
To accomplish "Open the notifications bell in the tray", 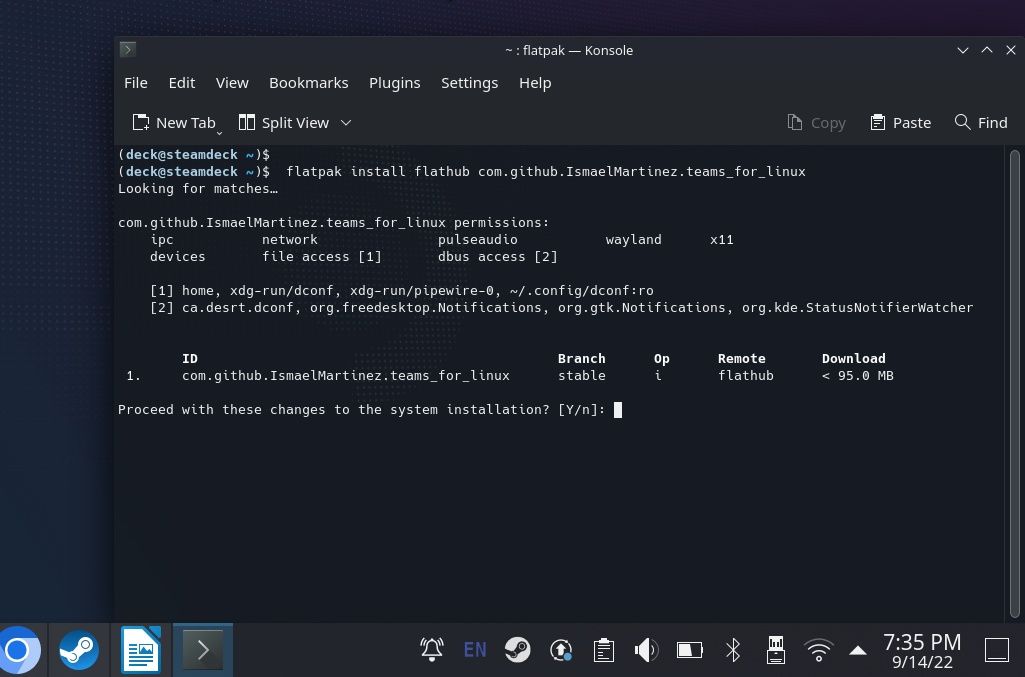I will (431, 650).
